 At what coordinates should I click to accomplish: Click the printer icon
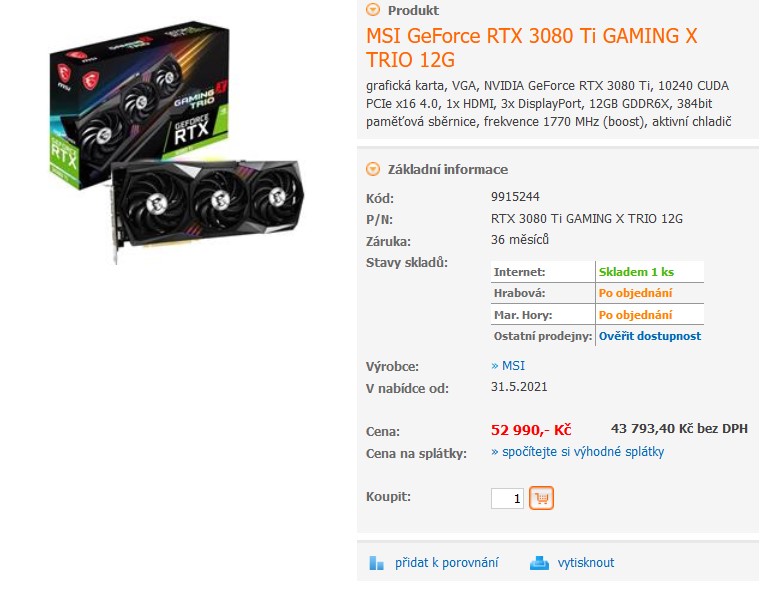pyautogui.click(x=539, y=563)
